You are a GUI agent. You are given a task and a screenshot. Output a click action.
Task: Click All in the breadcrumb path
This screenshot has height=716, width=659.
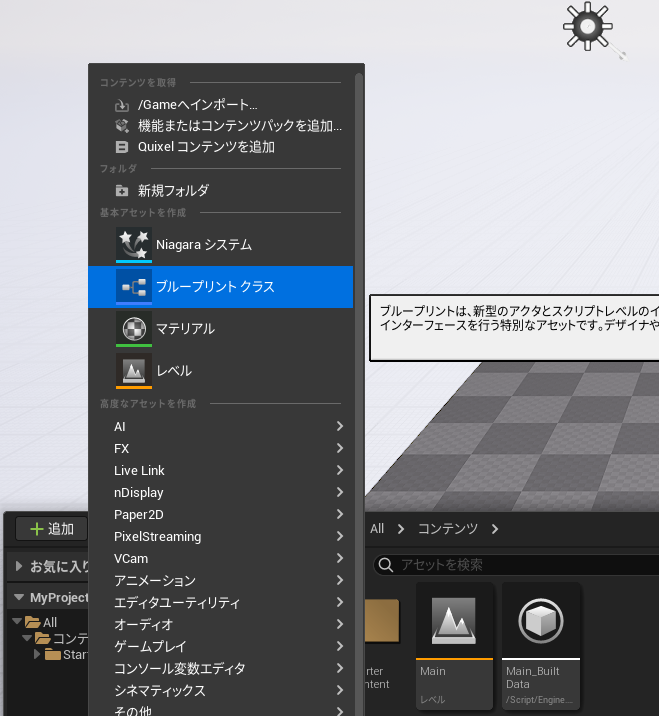pyautogui.click(x=377, y=529)
